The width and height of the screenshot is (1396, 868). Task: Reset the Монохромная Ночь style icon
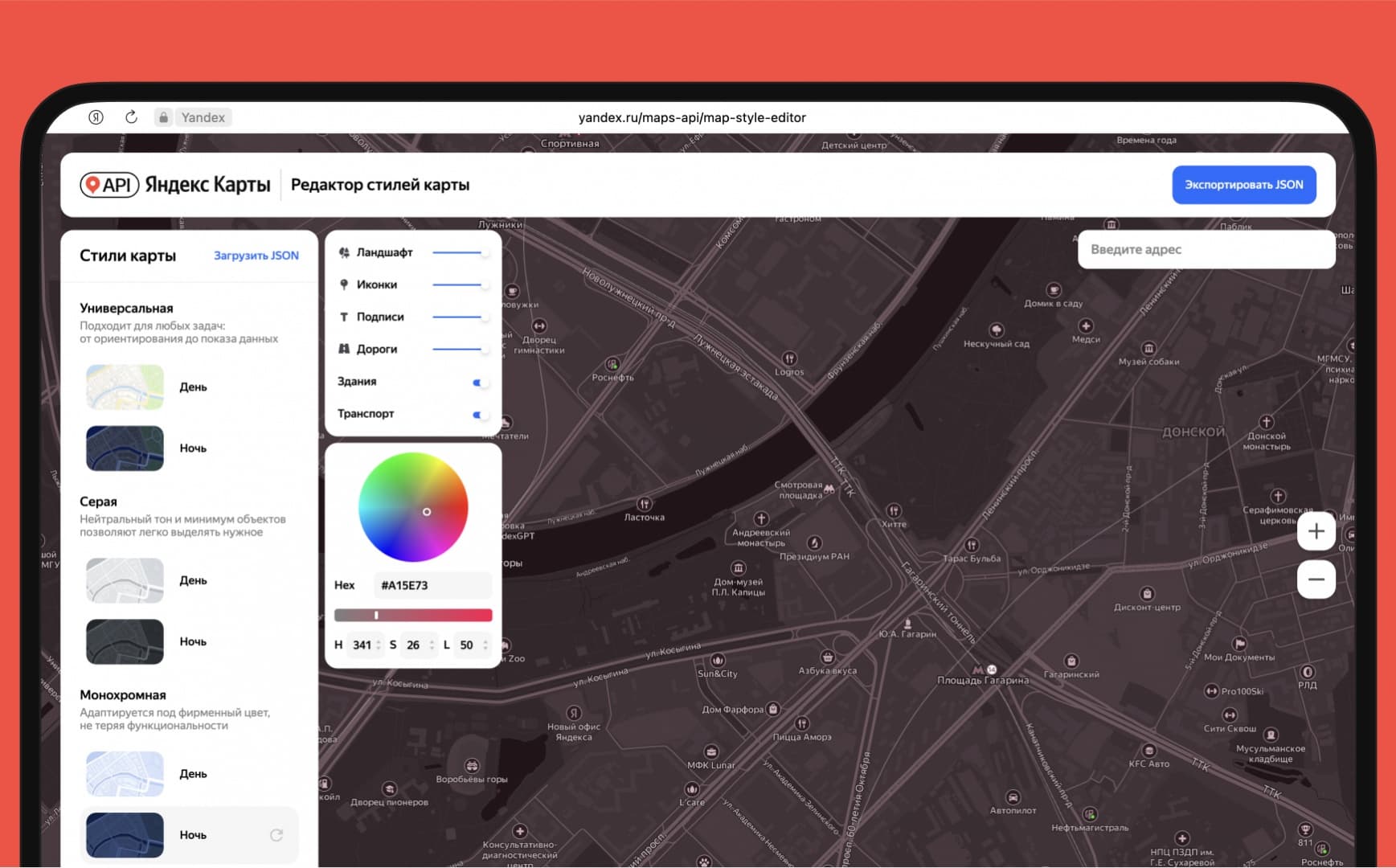pyautogui.click(x=276, y=835)
